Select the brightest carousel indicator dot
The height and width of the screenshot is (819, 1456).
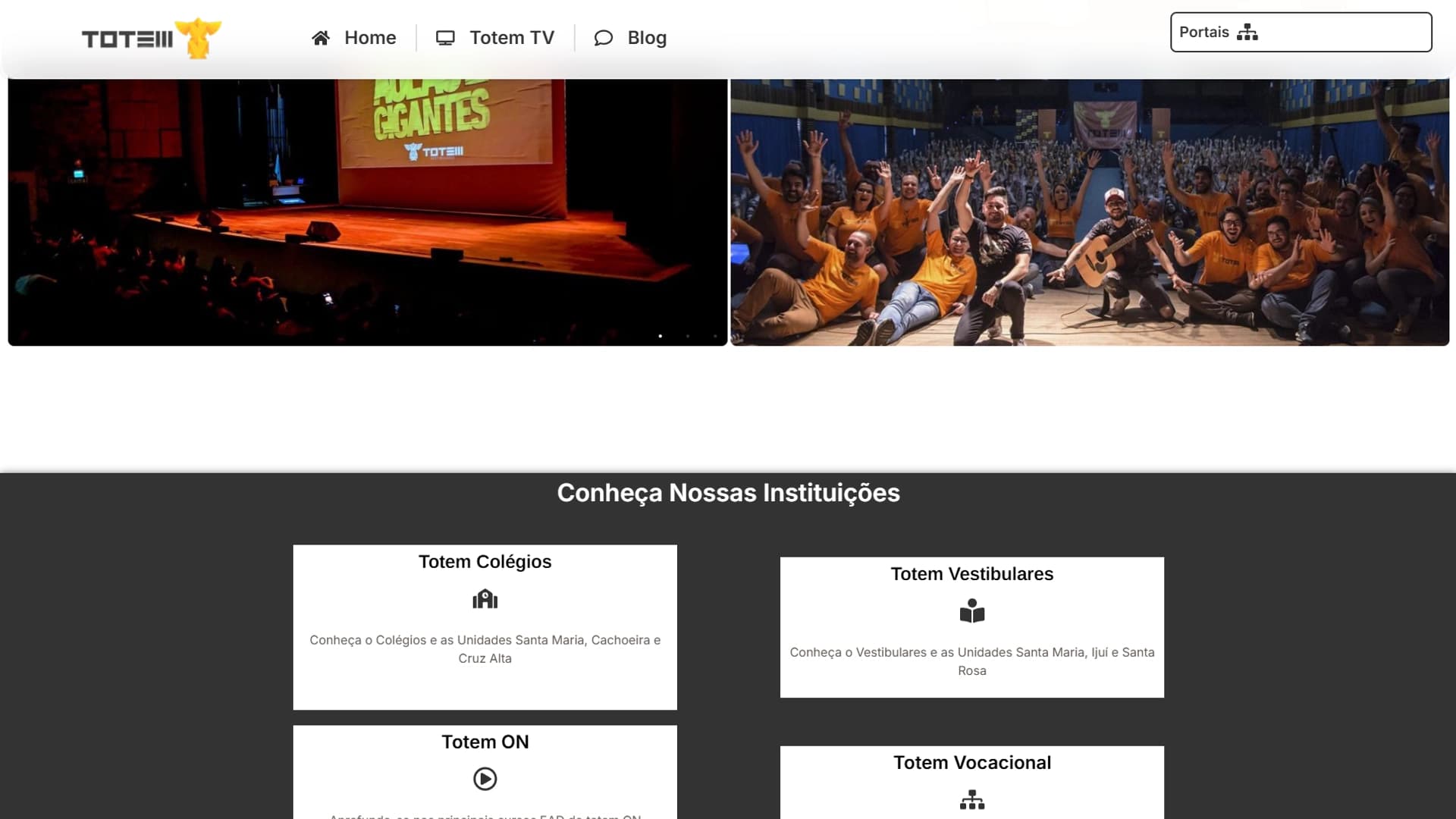point(661,336)
